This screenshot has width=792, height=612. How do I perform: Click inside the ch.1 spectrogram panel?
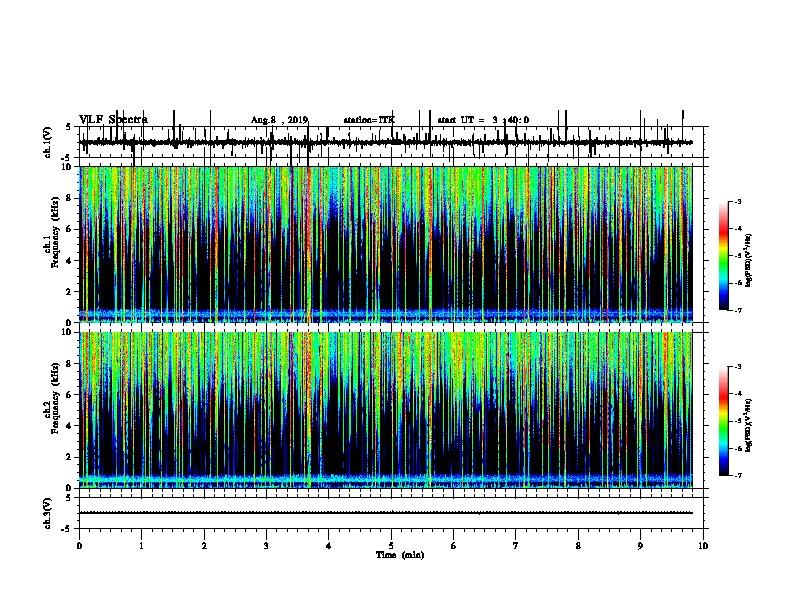386,244
